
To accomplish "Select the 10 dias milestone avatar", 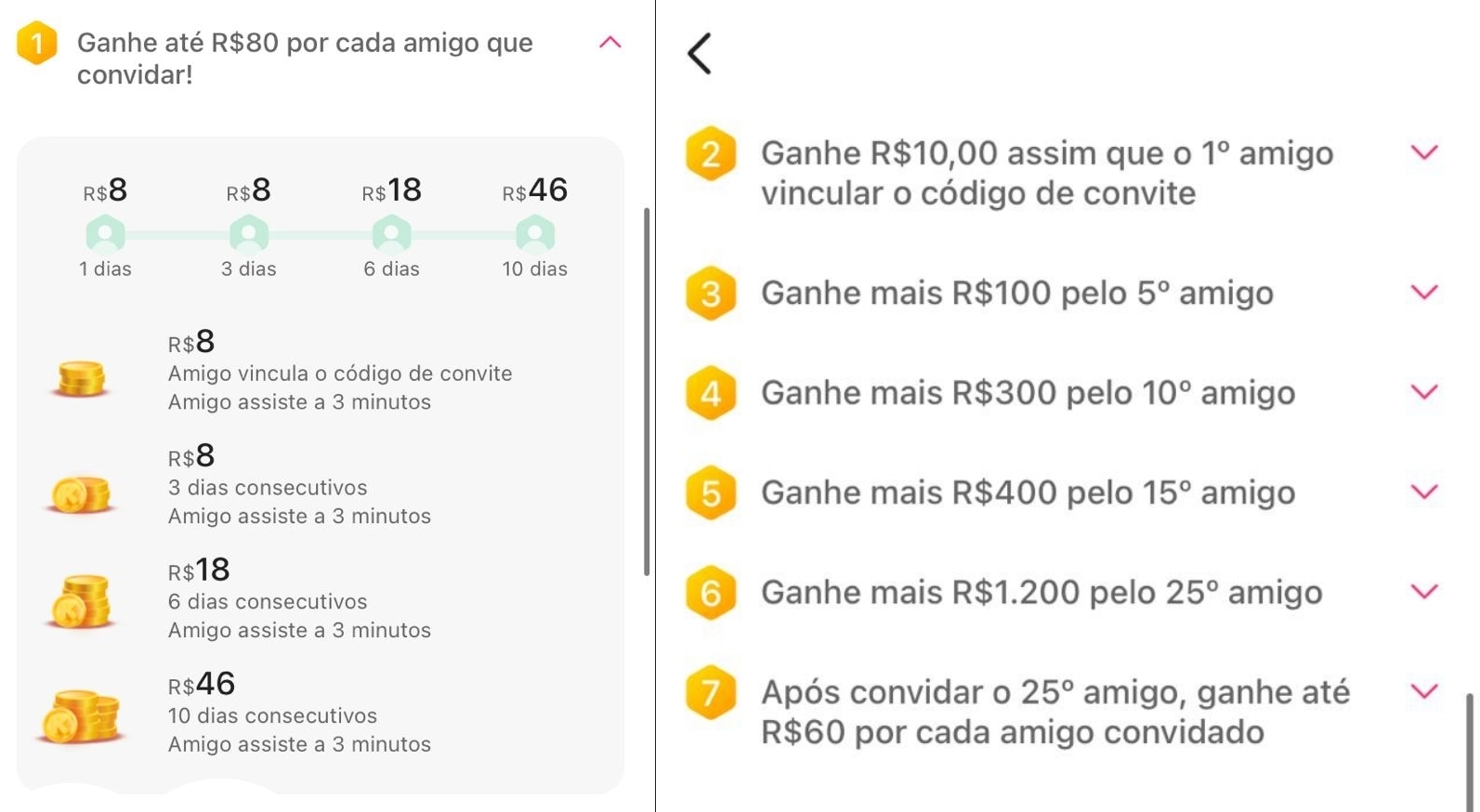I will tap(535, 234).
